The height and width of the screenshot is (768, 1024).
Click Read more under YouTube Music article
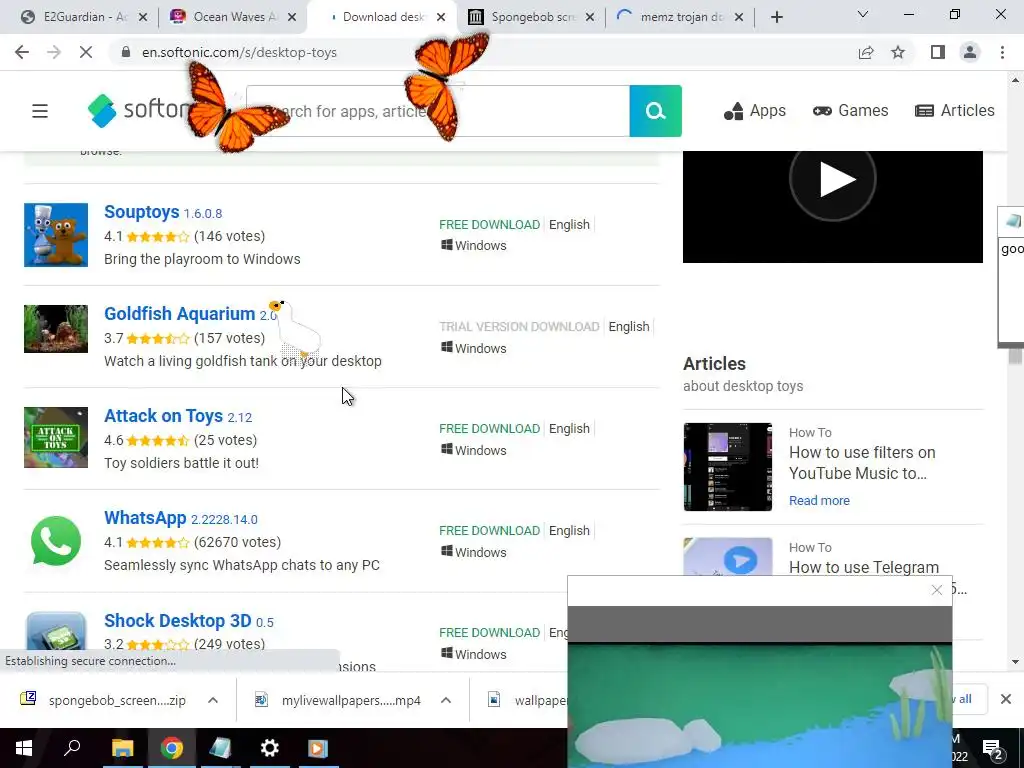pos(819,501)
